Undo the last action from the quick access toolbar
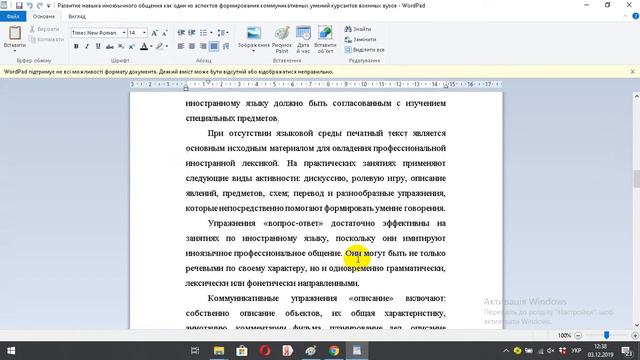This screenshot has height=360, width=640. (x=29, y=6)
